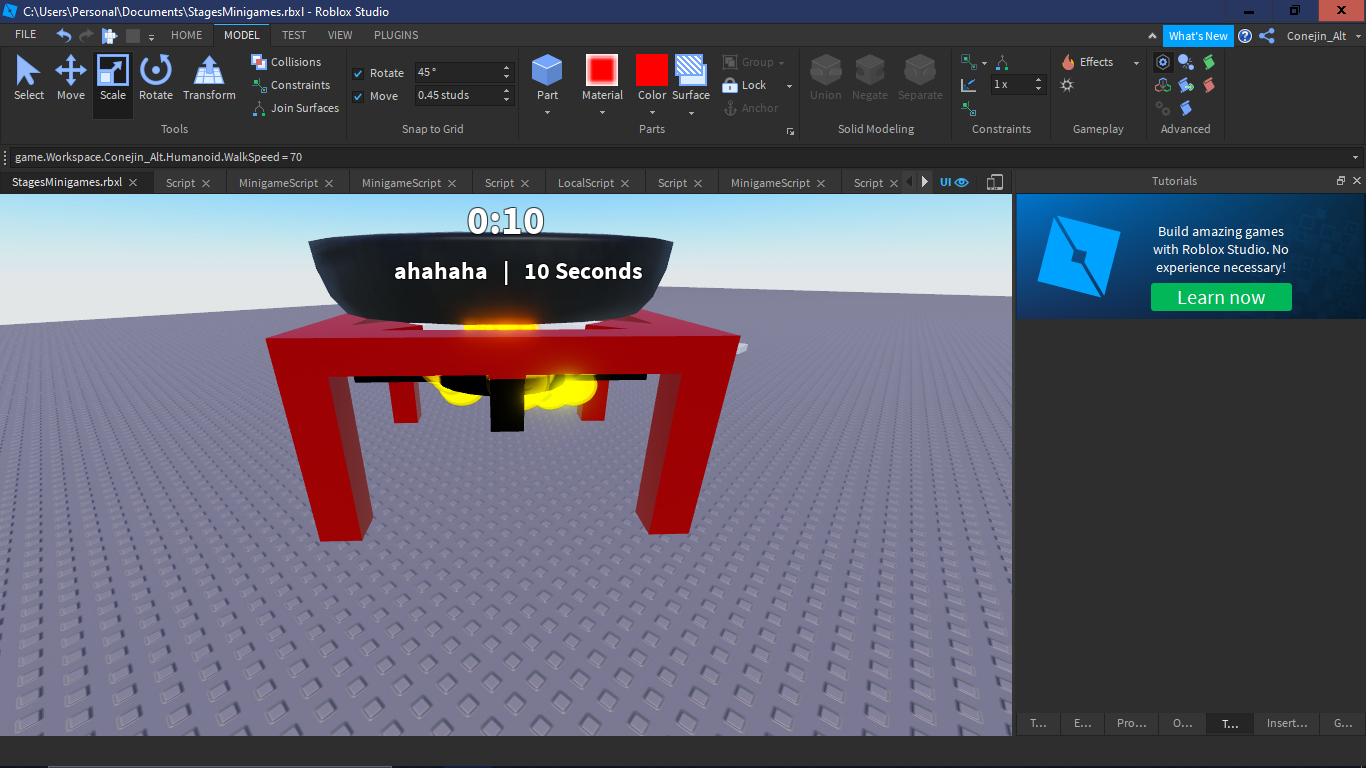The width and height of the screenshot is (1366, 768).
Task: Click the Move tool icon
Action: point(70,71)
